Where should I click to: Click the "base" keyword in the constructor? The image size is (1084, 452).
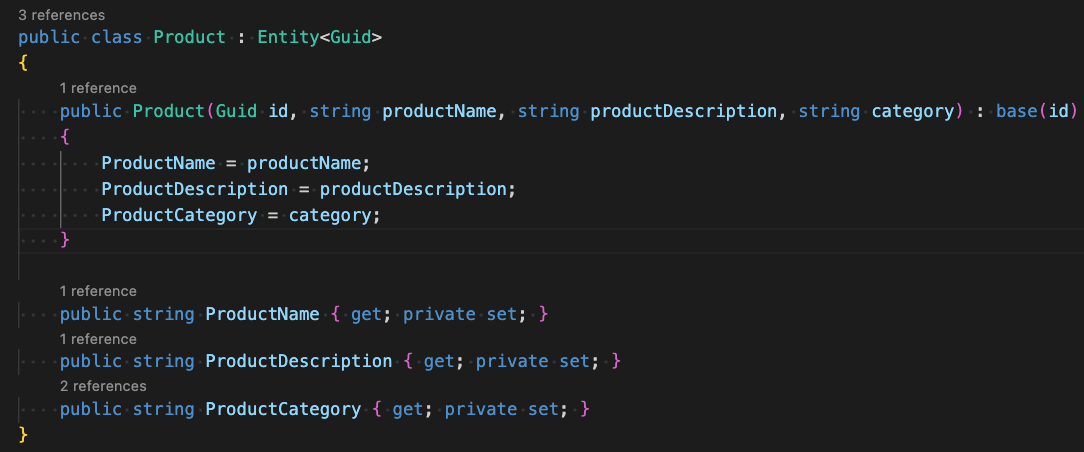point(1017,111)
